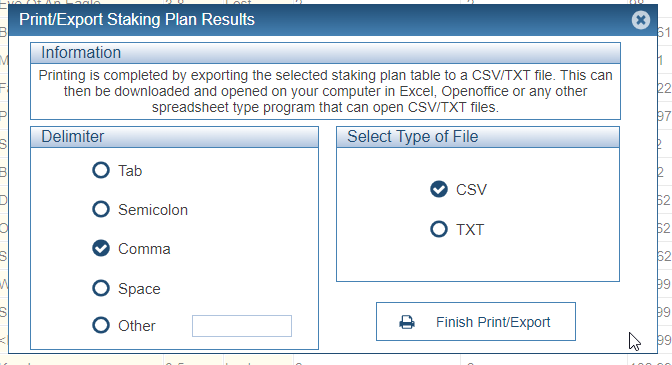Choose Semicolon as the delimiter
Screen dimensions: 672x365
(x=101, y=209)
